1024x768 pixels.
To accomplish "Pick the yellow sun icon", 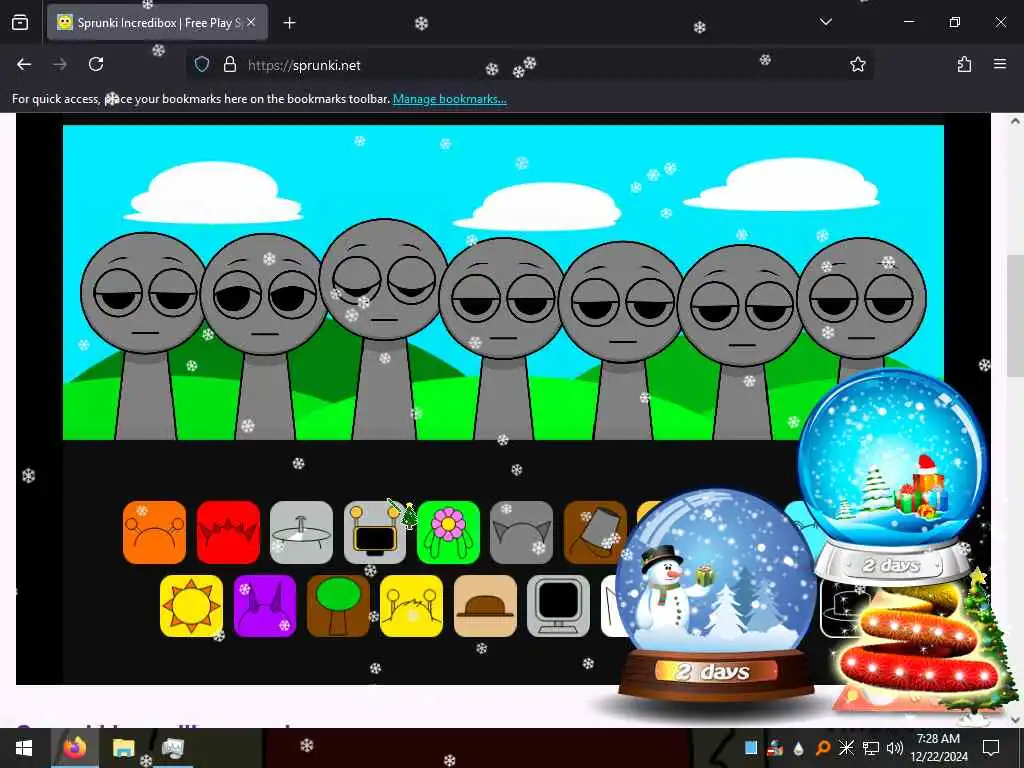I will [191, 605].
